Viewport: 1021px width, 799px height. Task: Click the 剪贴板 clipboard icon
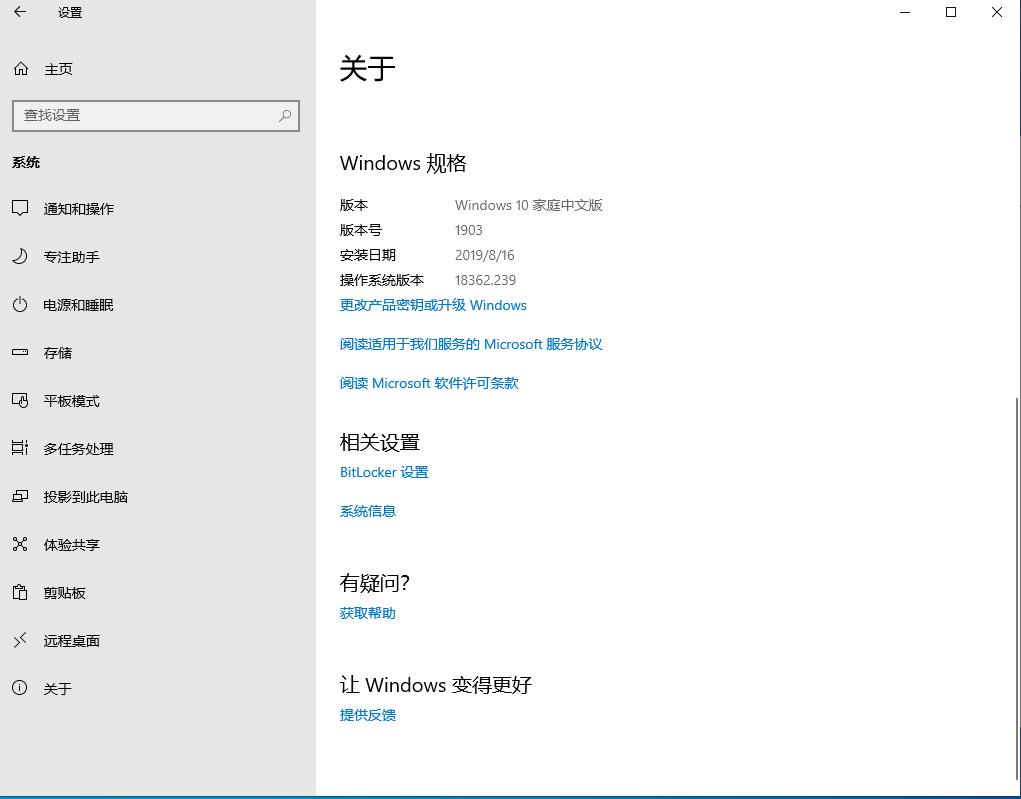click(20, 592)
